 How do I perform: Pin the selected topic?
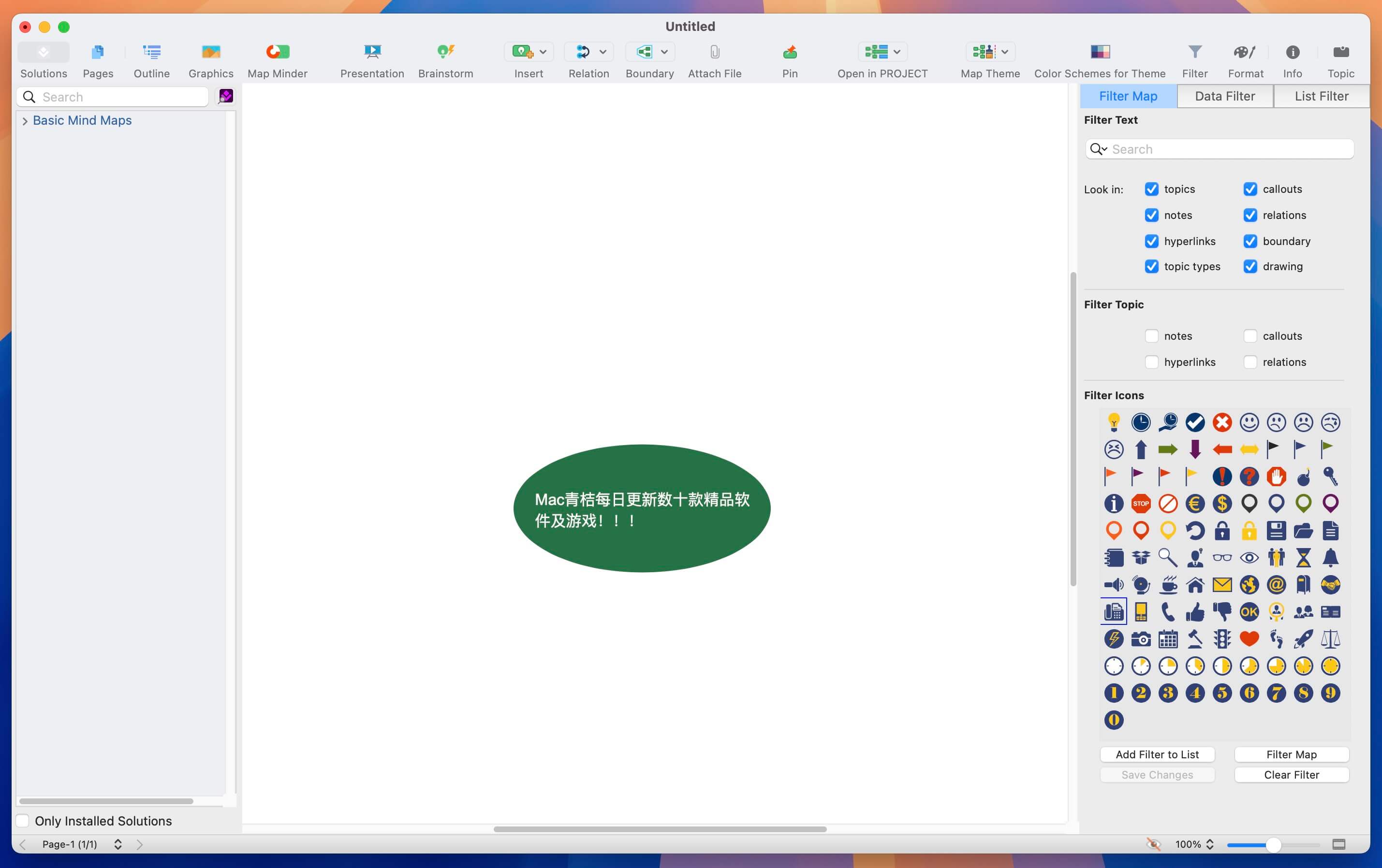[789, 58]
